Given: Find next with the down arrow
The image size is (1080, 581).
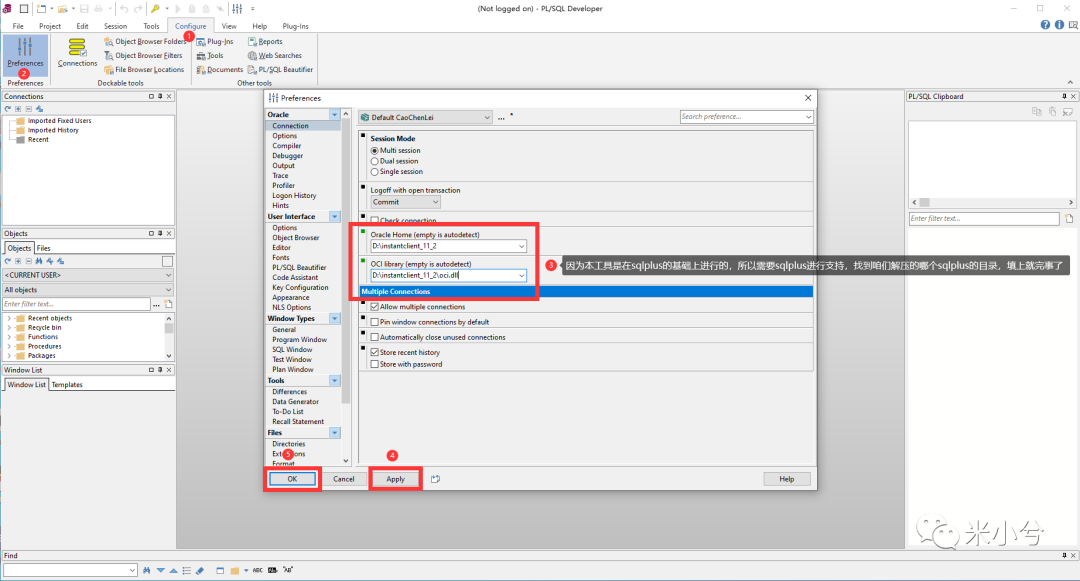Looking at the screenshot, I should point(160,570).
